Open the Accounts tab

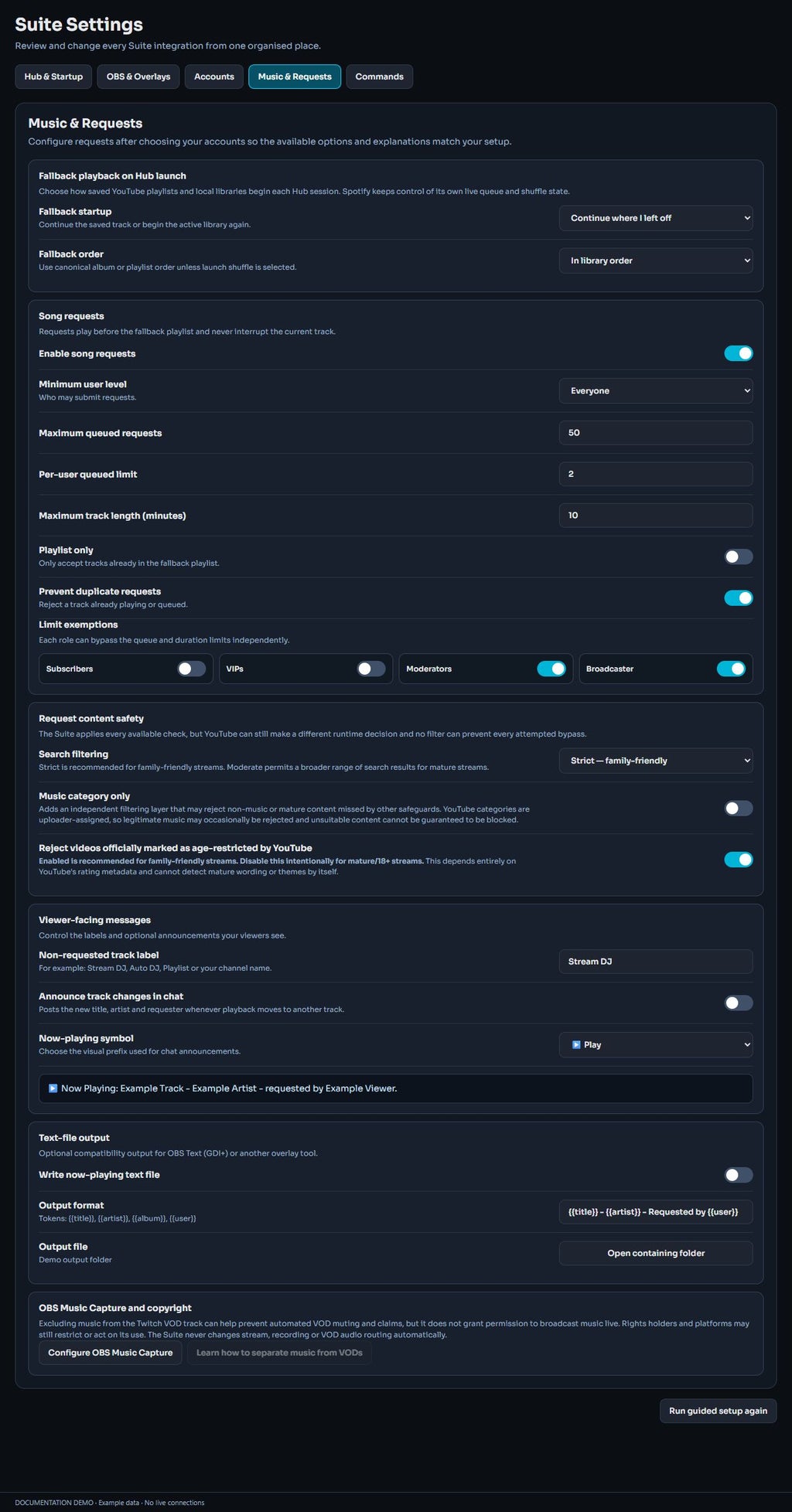coord(214,77)
